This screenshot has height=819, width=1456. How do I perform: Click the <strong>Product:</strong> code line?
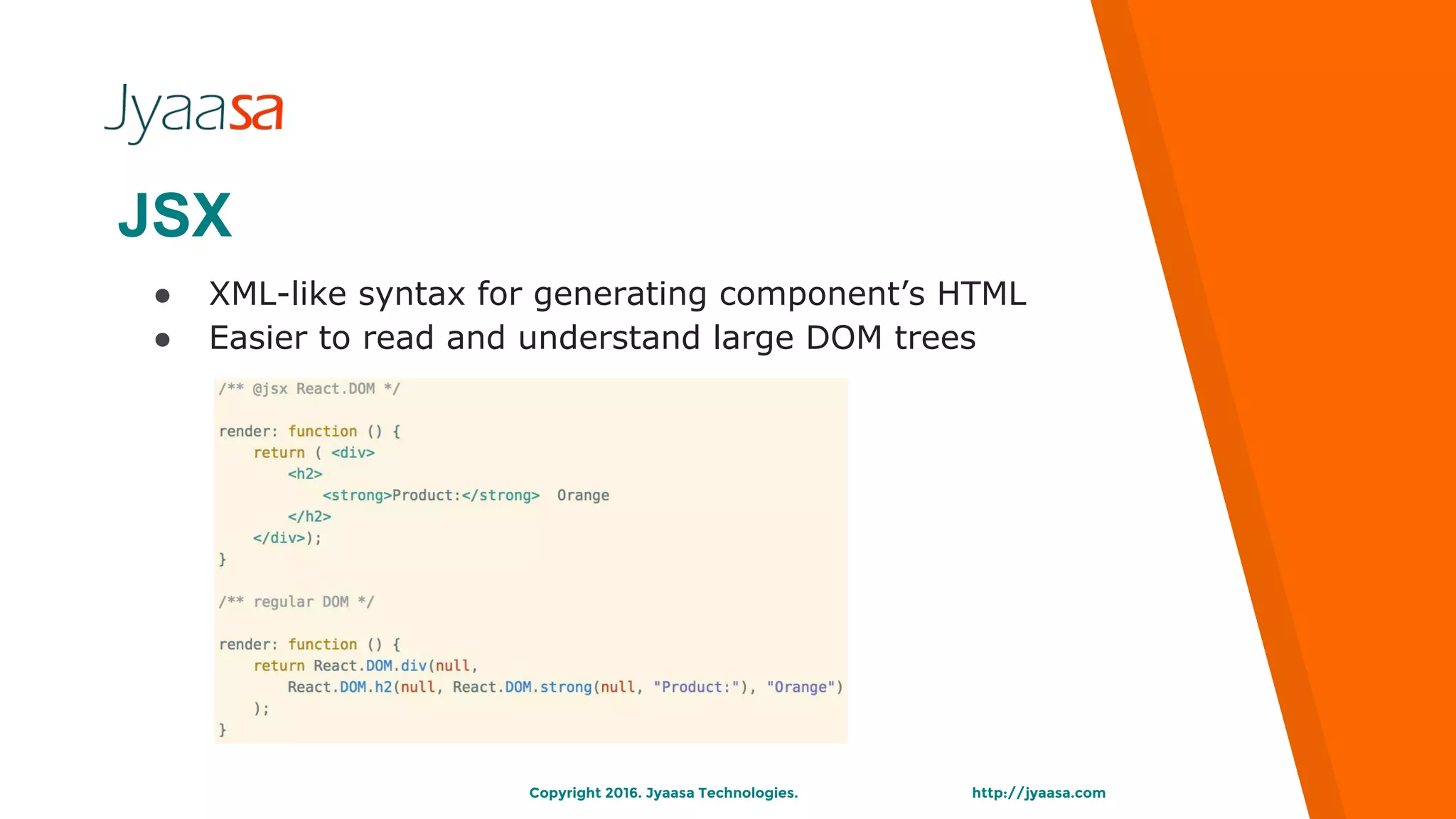431,496
